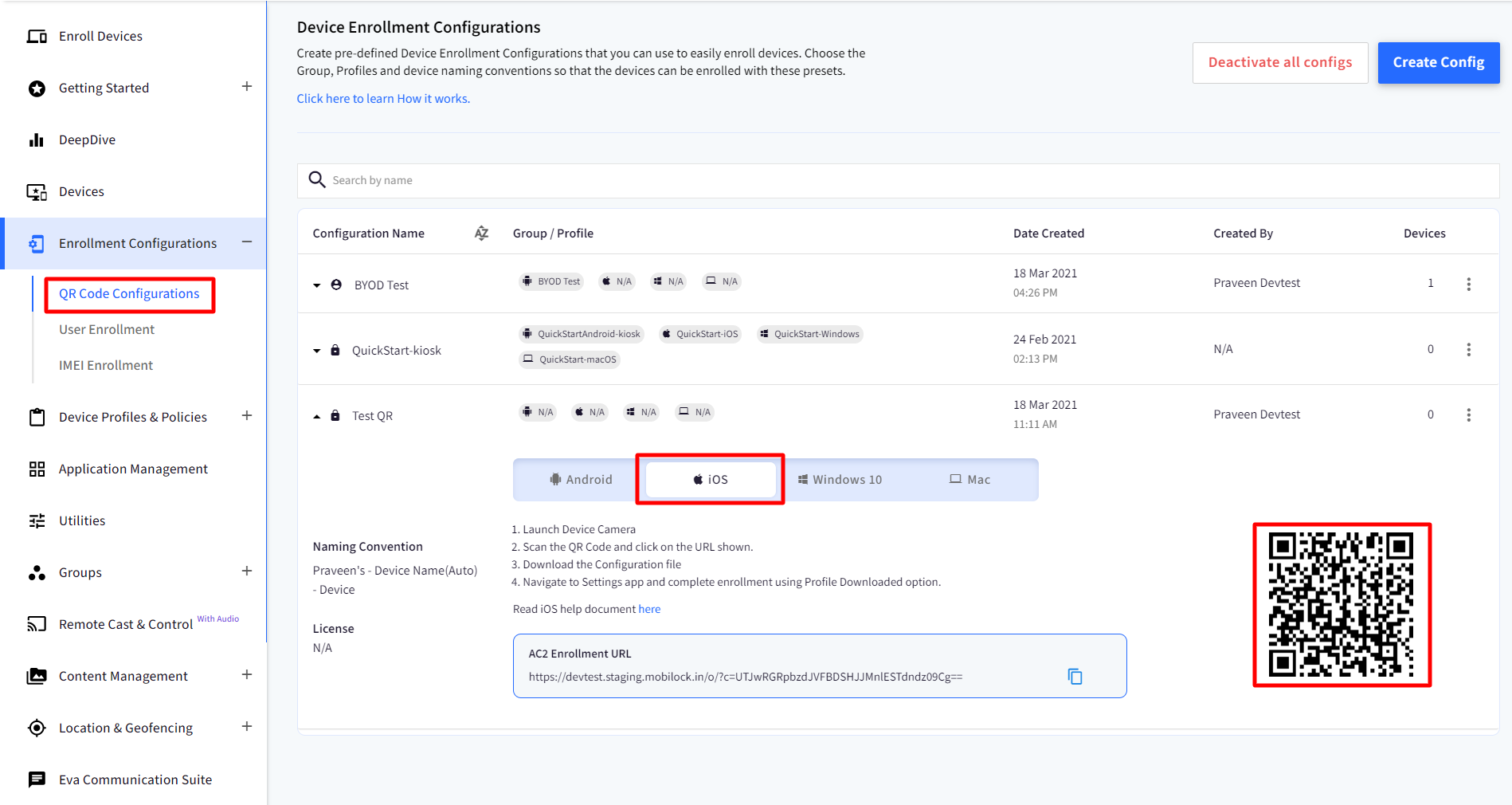Click the BYOD Test Android profile chip
The width and height of the screenshot is (1512, 805).
pos(551,281)
